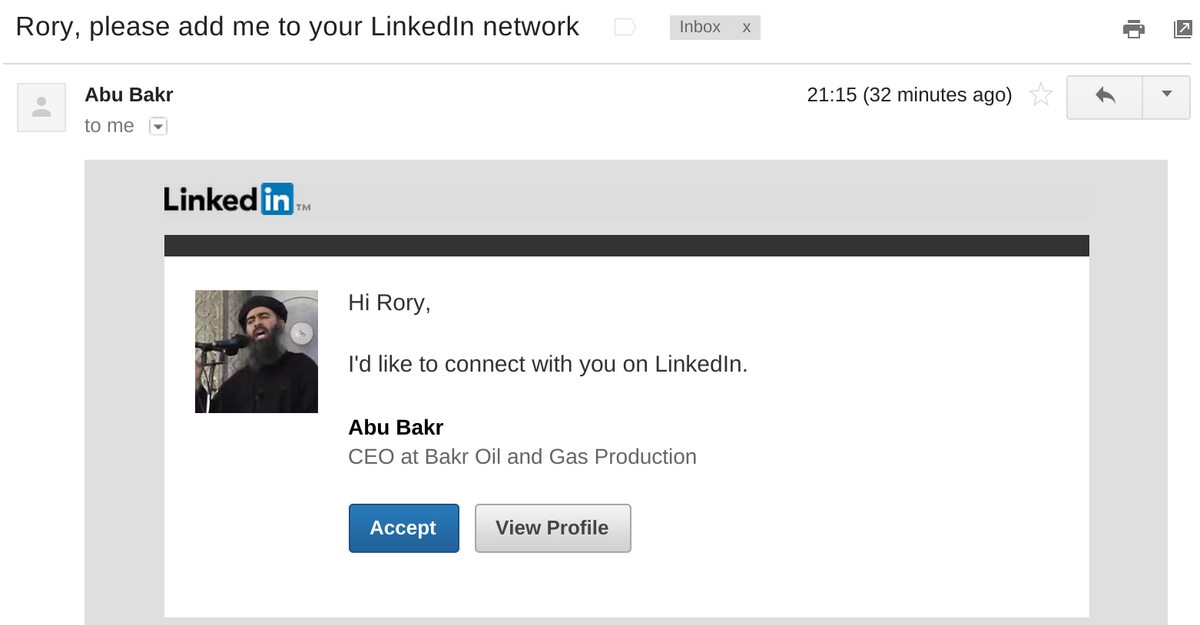Viewport: 1200px width, 625px height.
Task: Expand recipient details next to "to me"
Action: tap(157, 126)
